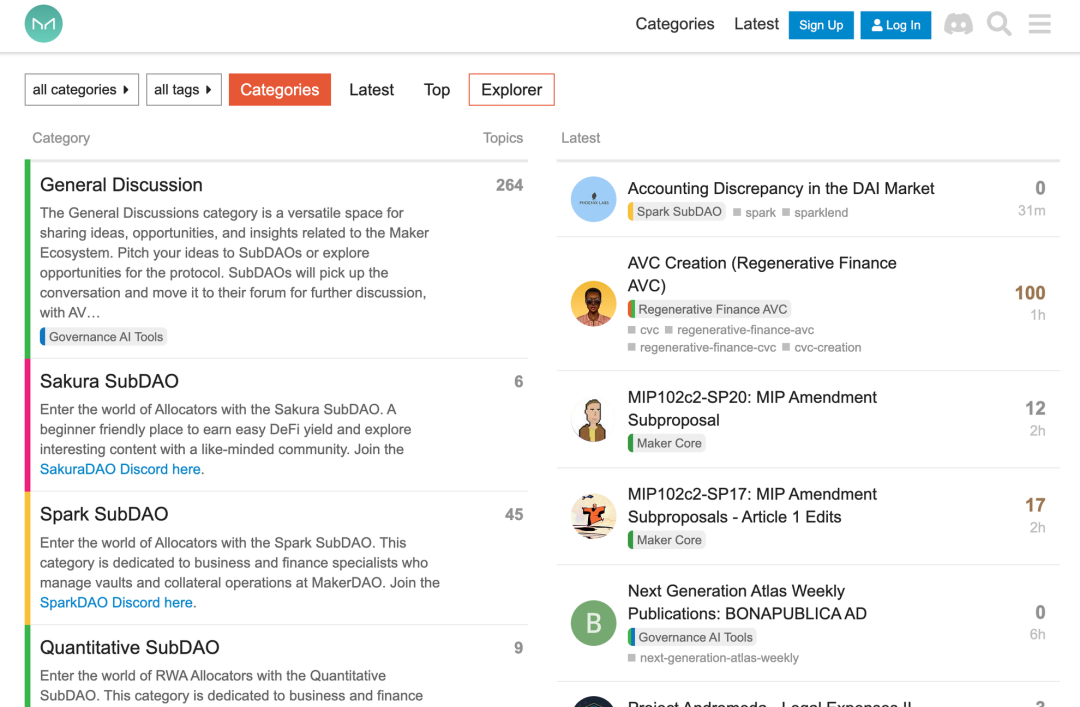
Task: Click the regenerative-finance-avc tag
Action: click(739, 330)
